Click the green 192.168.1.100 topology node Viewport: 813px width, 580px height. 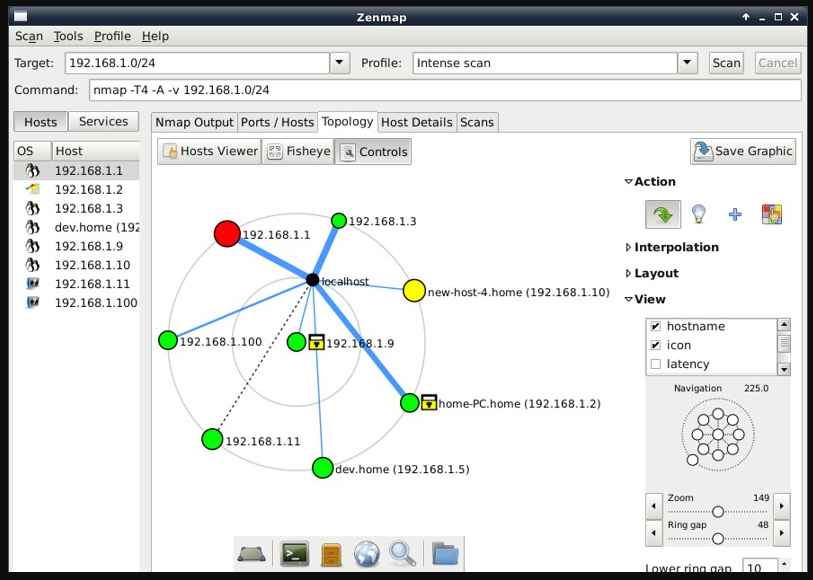click(x=168, y=340)
